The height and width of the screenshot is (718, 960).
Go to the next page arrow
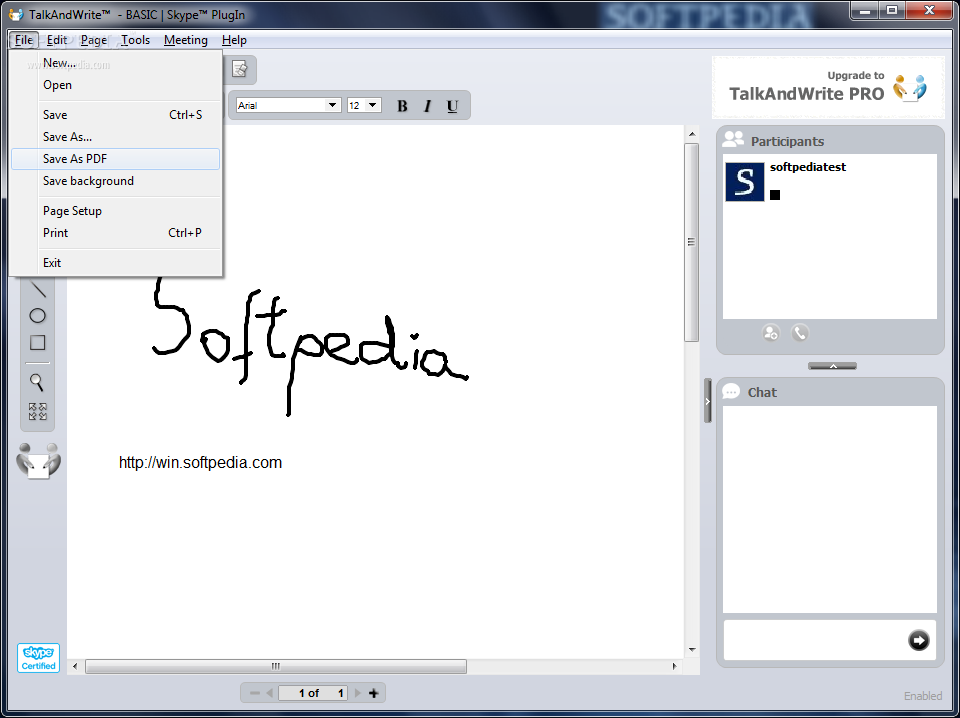(358, 693)
